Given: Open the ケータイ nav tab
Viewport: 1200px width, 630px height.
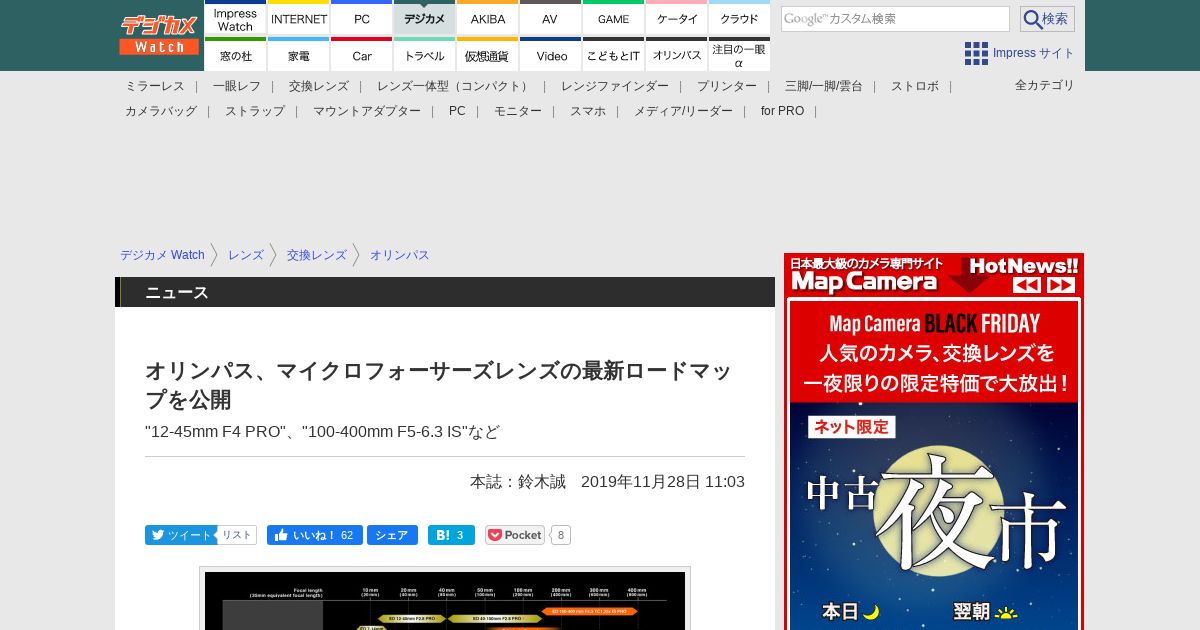Looking at the screenshot, I should pyautogui.click(x=677, y=19).
